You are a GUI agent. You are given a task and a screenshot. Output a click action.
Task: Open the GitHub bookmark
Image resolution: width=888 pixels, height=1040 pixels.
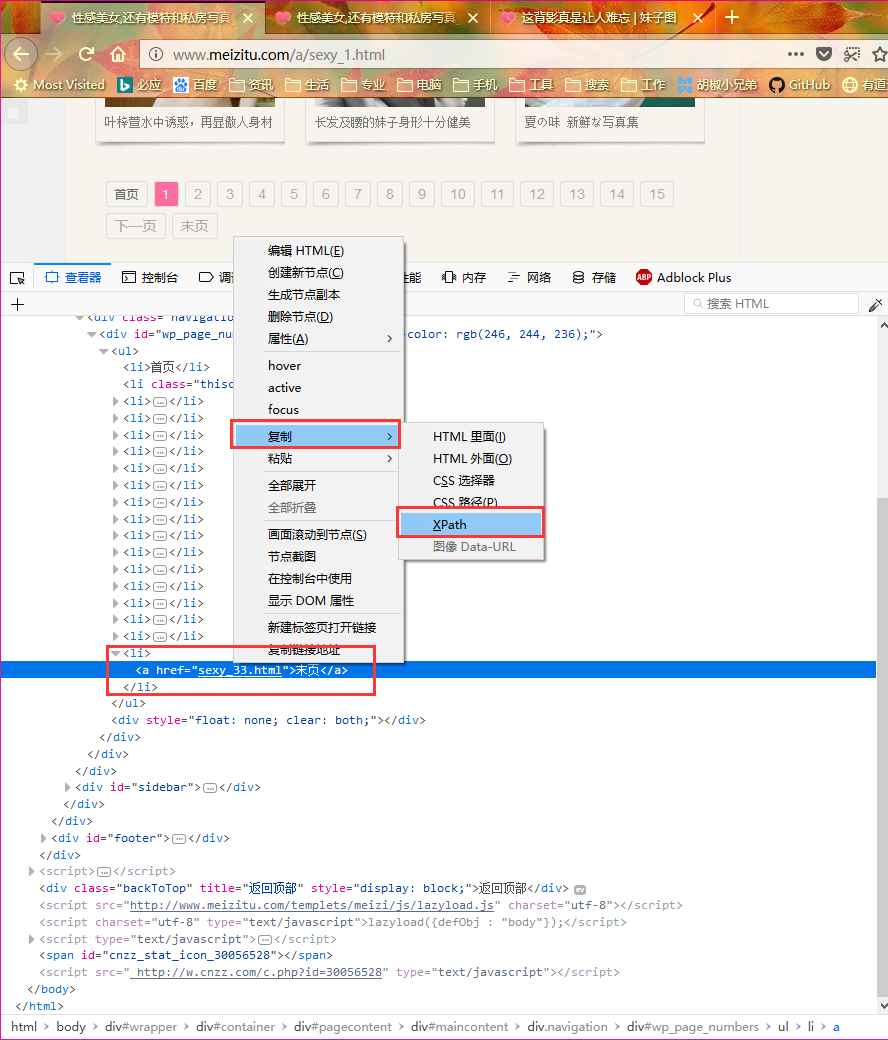(800, 85)
